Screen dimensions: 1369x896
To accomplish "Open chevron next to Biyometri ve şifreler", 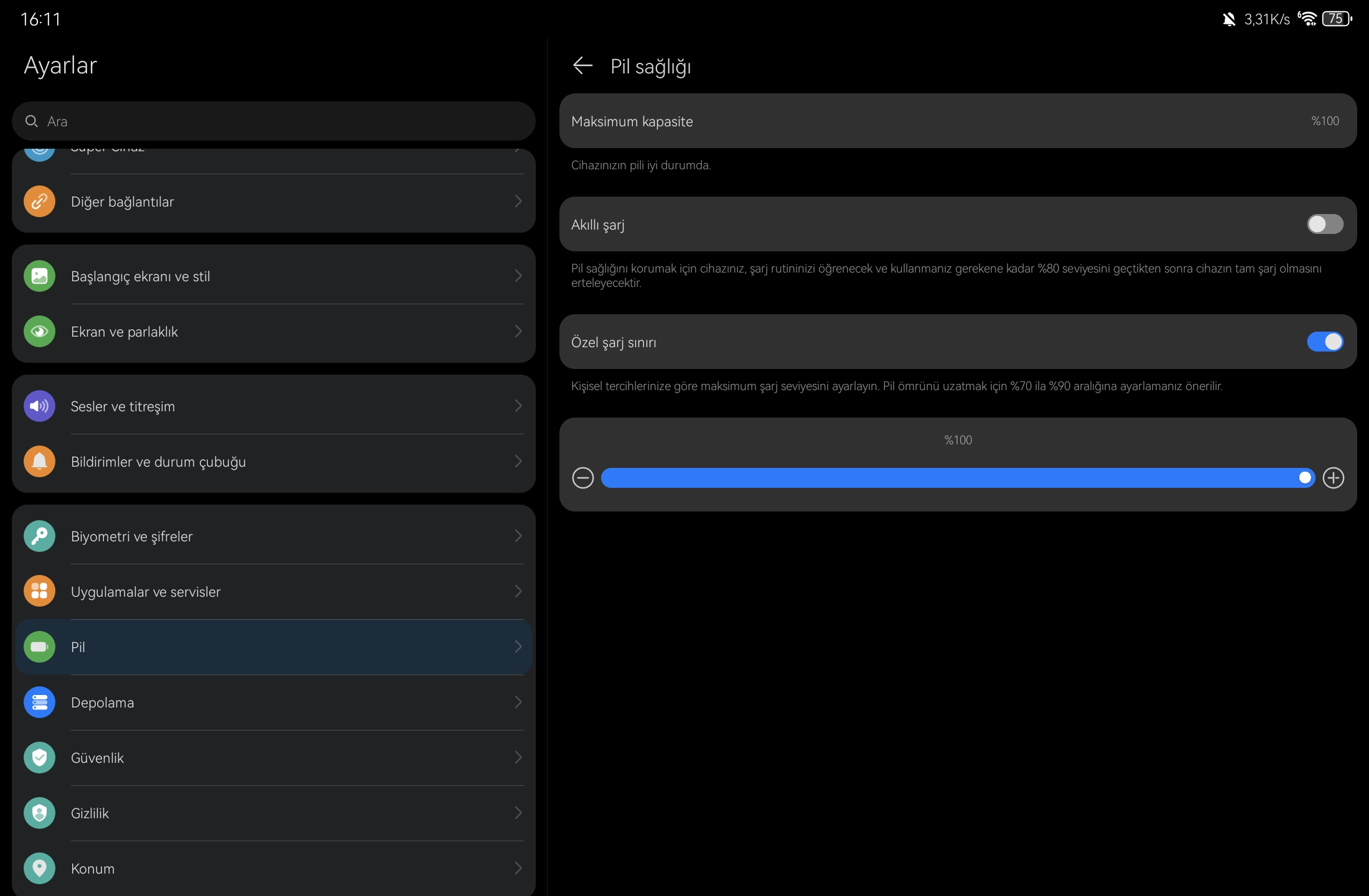I will point(518,536).
